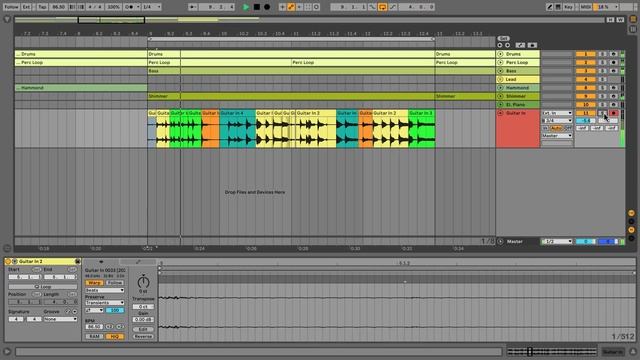Click the Stop button in the transport
This screenshot has width=640, height=360.
coord(257,7)
